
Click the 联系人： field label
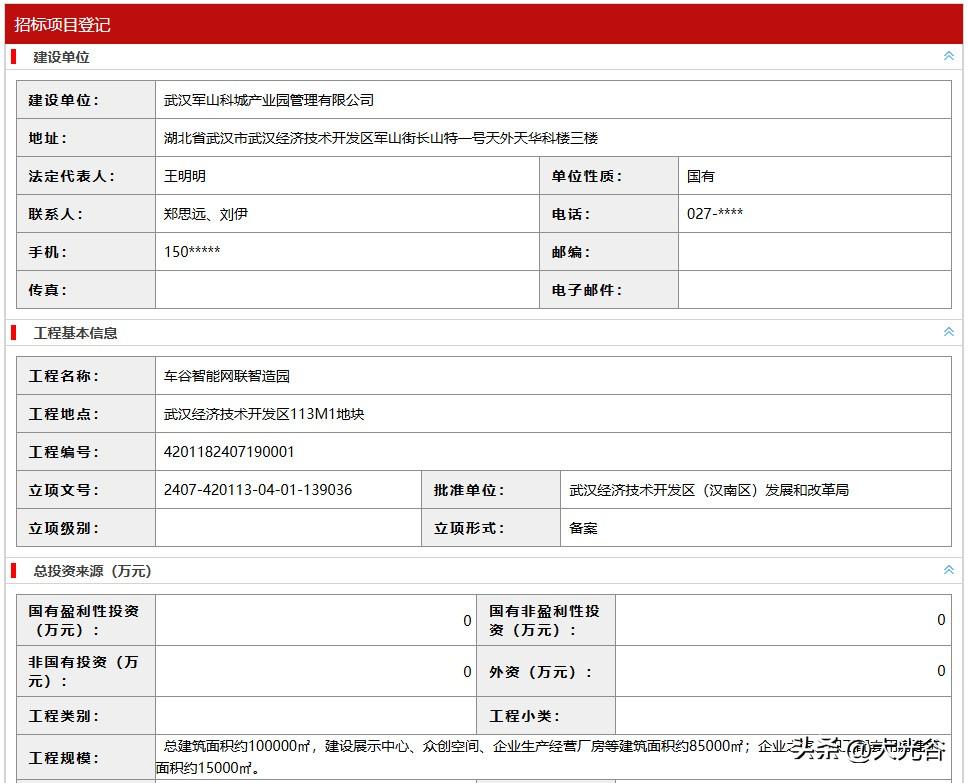[55, 214]
